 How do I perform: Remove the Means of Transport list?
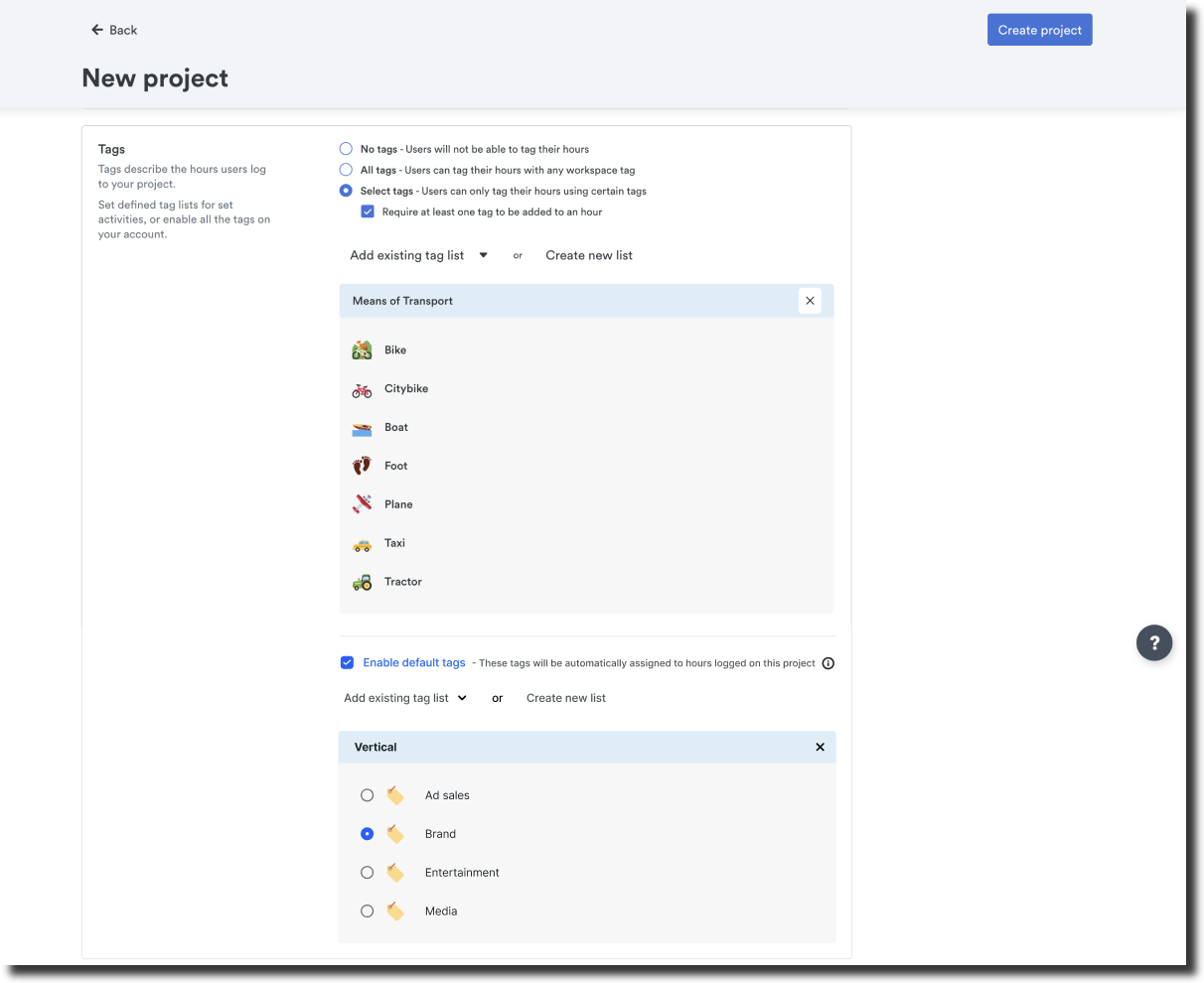coord(810,300)
